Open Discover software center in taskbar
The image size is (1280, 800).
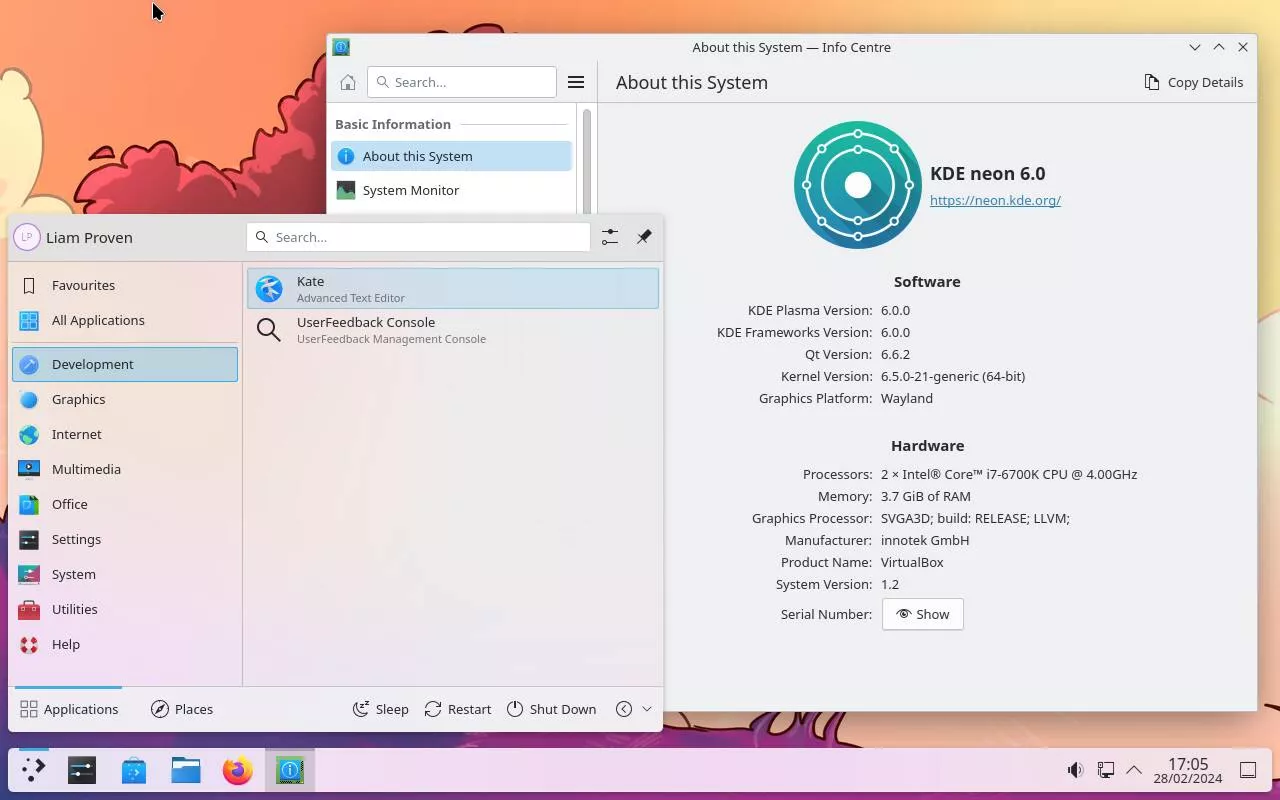[x=134, y=770]
